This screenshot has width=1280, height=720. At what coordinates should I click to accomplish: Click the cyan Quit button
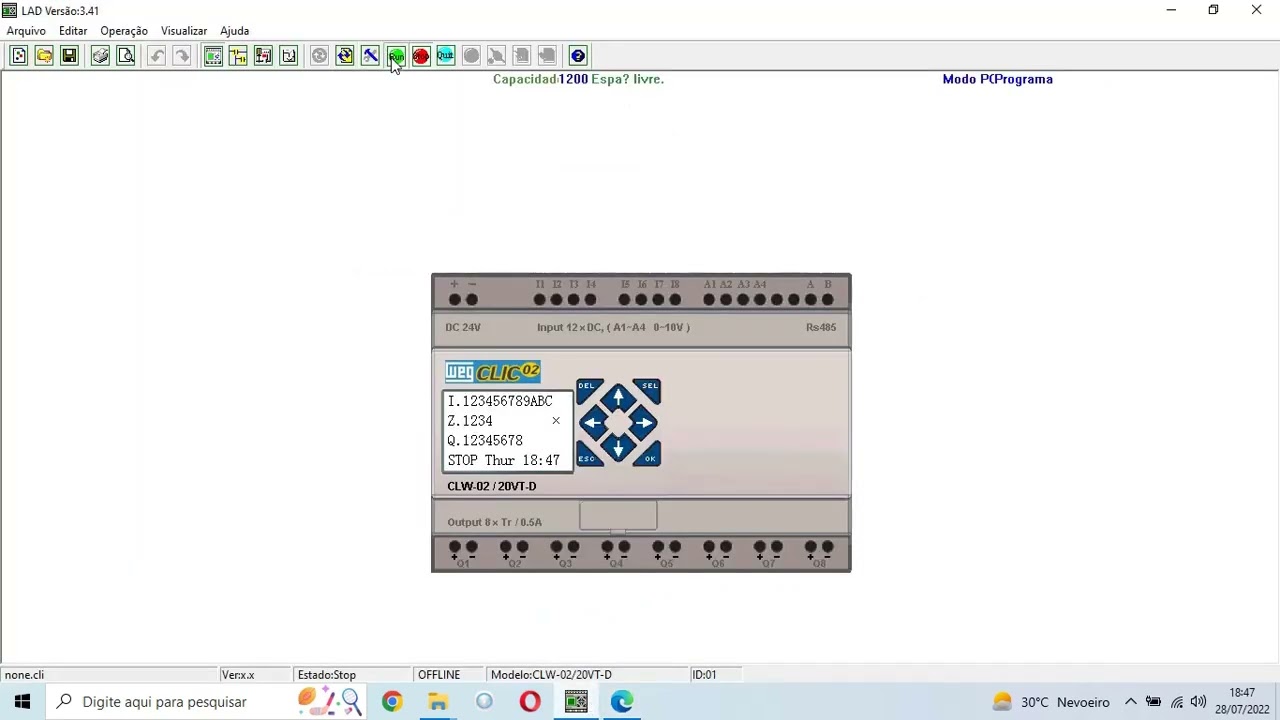click(x=446, y=56)
